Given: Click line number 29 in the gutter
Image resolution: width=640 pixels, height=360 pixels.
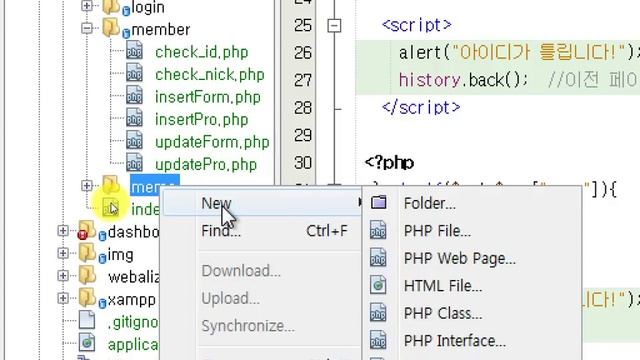Looking at the screenshot, I should (302, 136).
